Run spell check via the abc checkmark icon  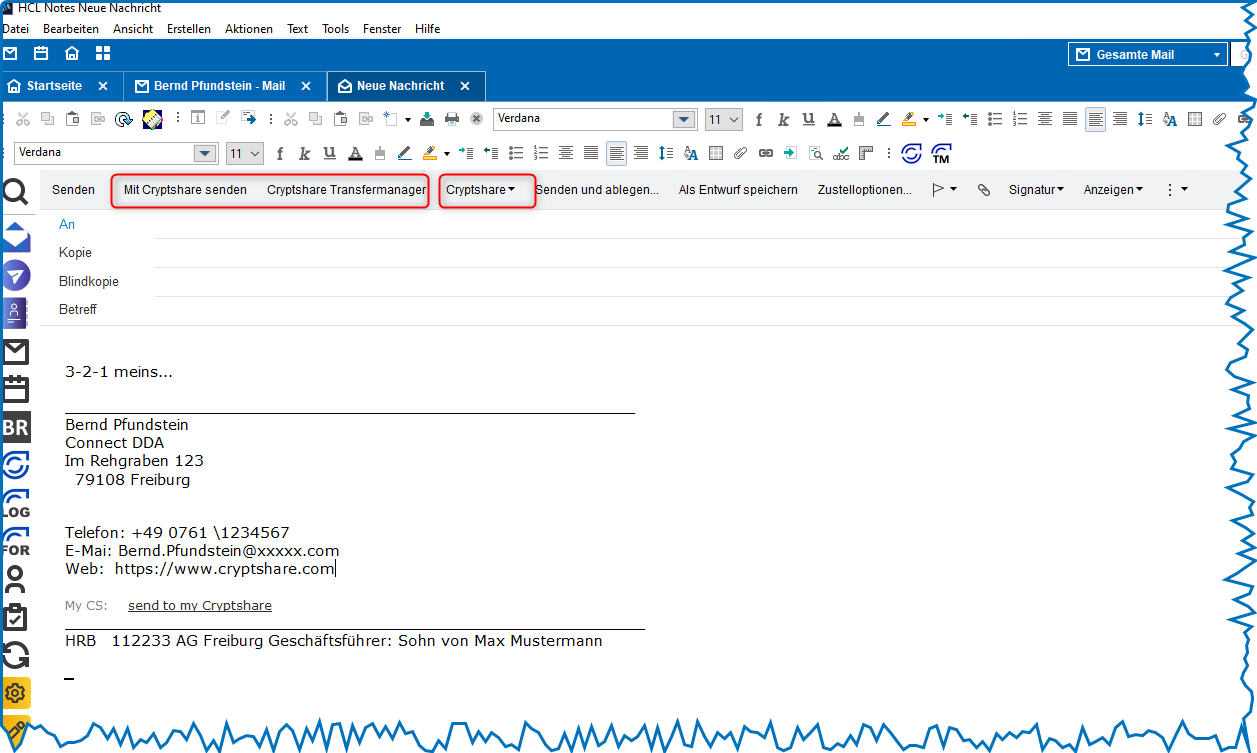[x=841, y=154]
